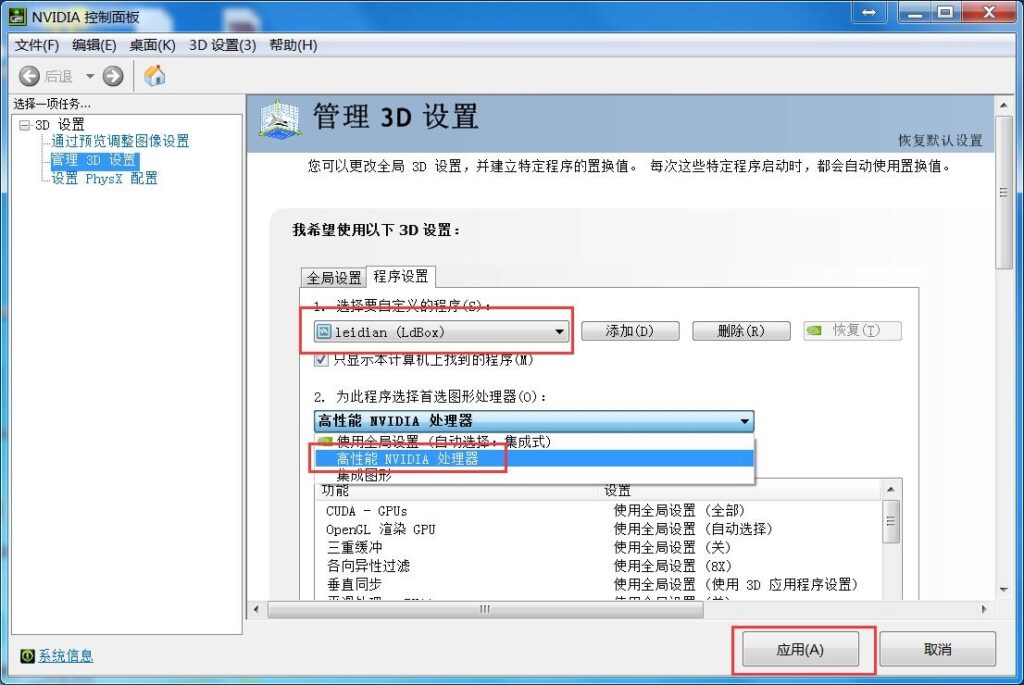Screen dimensions: 1024x685
Task: Click the 设置 column header
Action: [x=739, y=490]
